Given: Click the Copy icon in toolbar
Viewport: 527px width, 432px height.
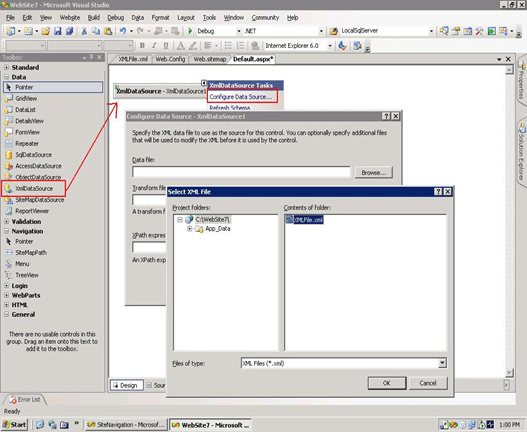Looking at the screenshot, I should point(96,31).
